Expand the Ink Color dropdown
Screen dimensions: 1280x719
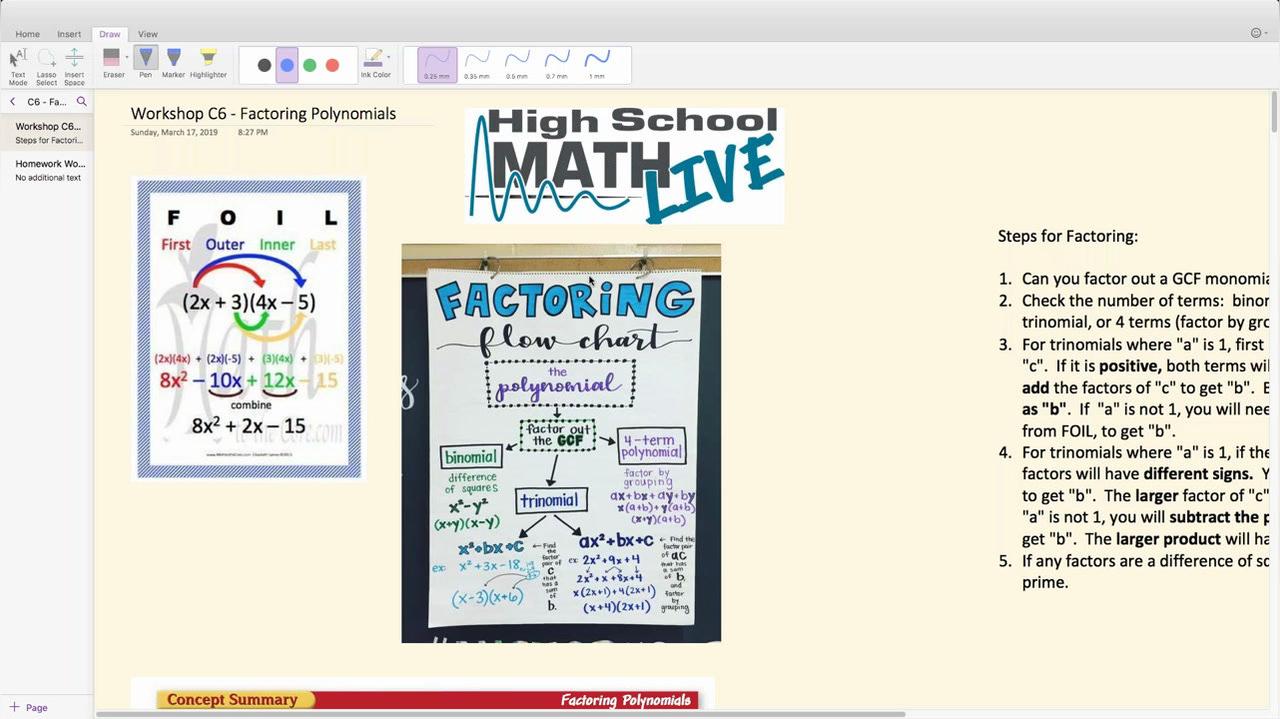[389, 57]
